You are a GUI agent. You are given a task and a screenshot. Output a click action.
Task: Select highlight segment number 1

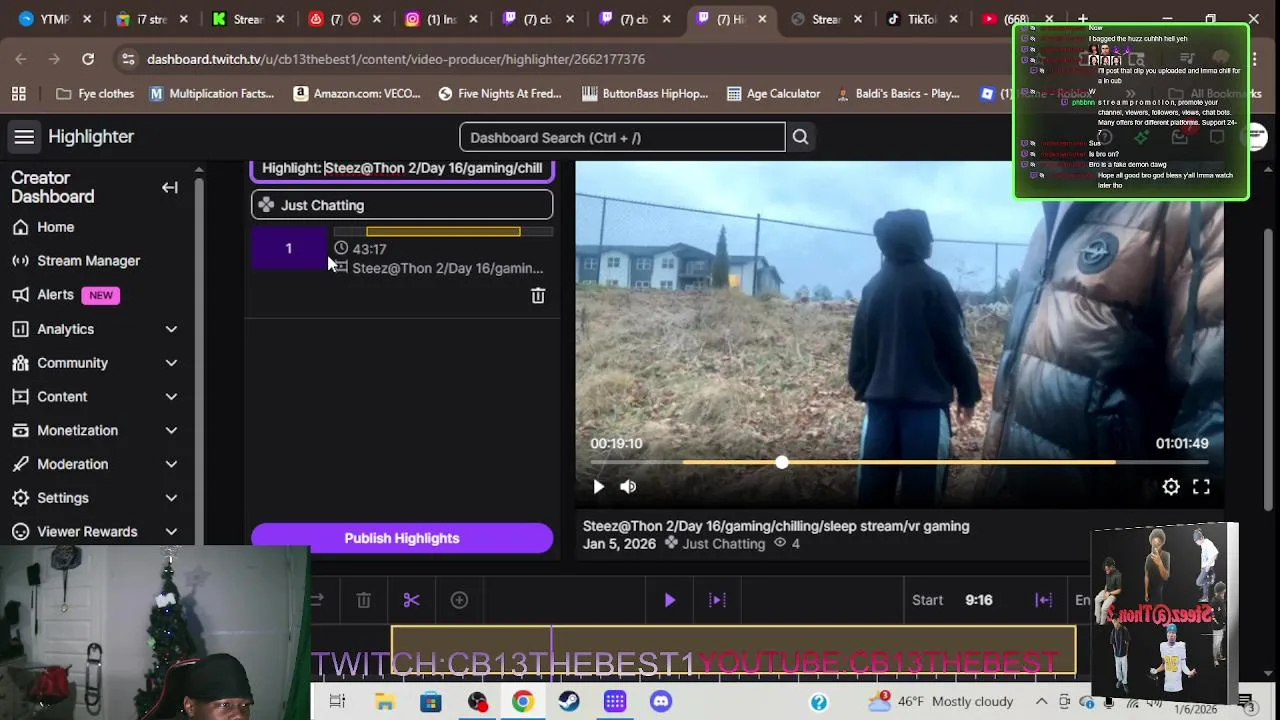click(288, 248)
